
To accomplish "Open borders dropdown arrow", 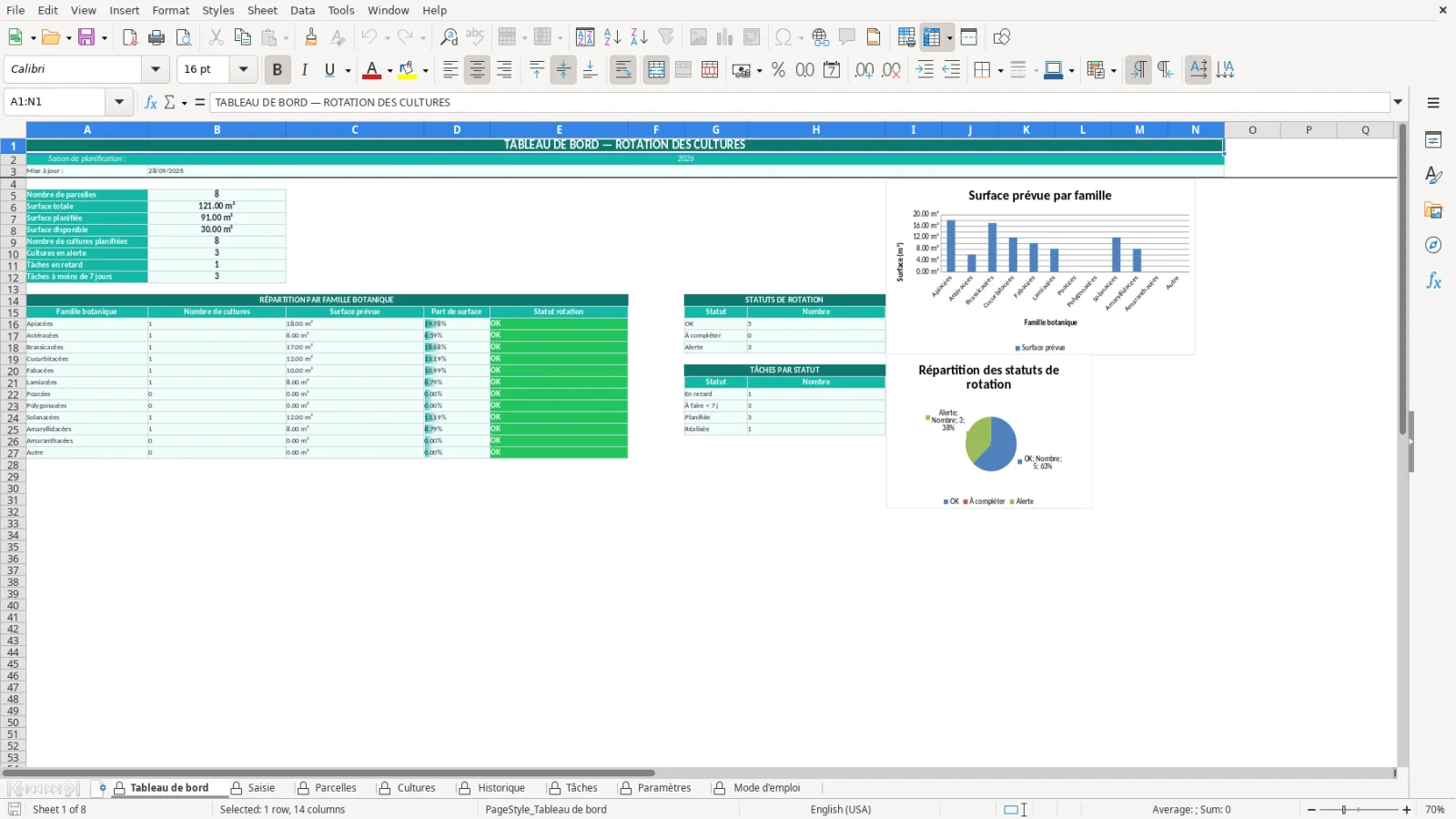I will pyautogui.click(x=1000, y=70).
